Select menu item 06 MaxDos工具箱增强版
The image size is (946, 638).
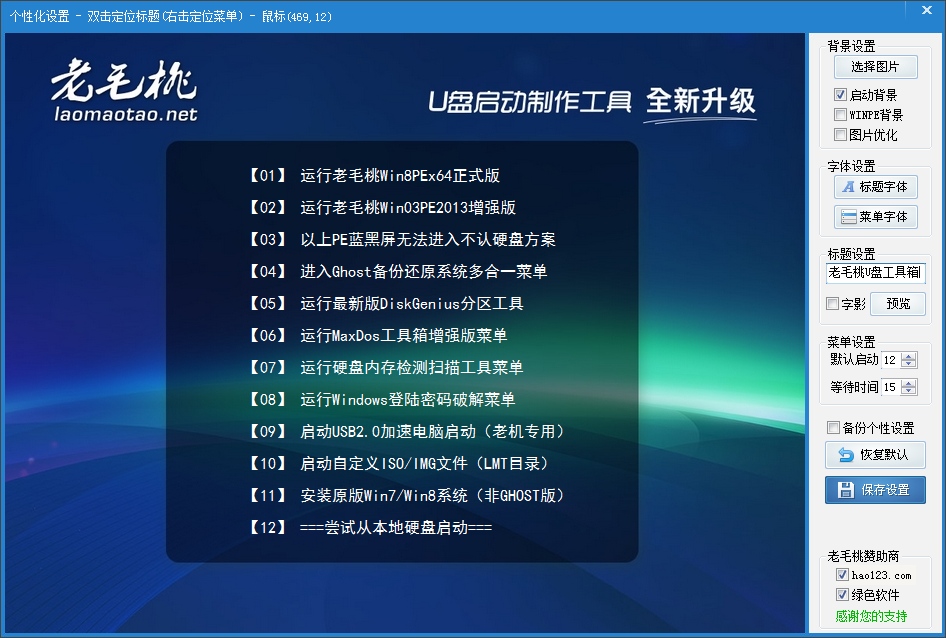377,336
